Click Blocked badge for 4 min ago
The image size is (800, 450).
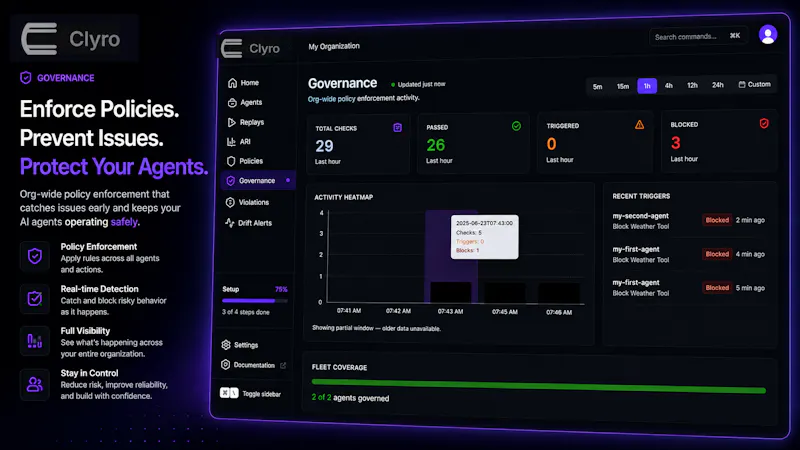coord(717,254)
